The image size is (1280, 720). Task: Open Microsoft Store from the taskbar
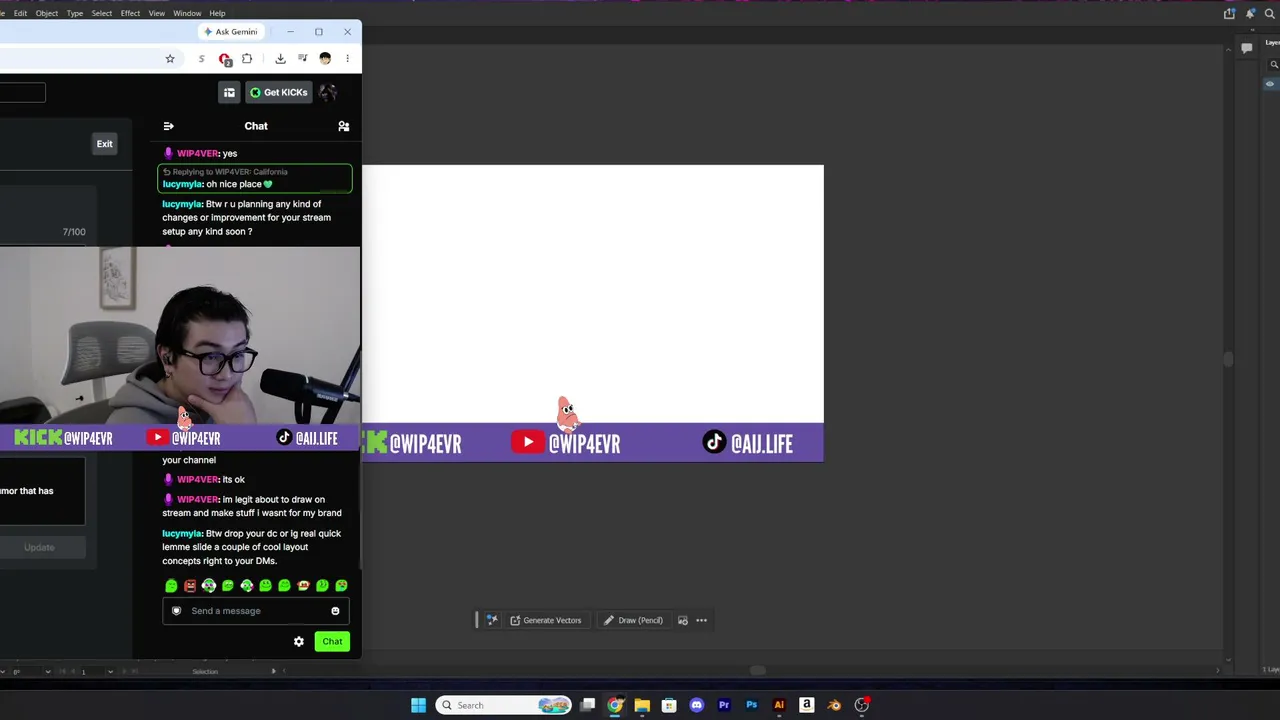click(x=669, y=705)
